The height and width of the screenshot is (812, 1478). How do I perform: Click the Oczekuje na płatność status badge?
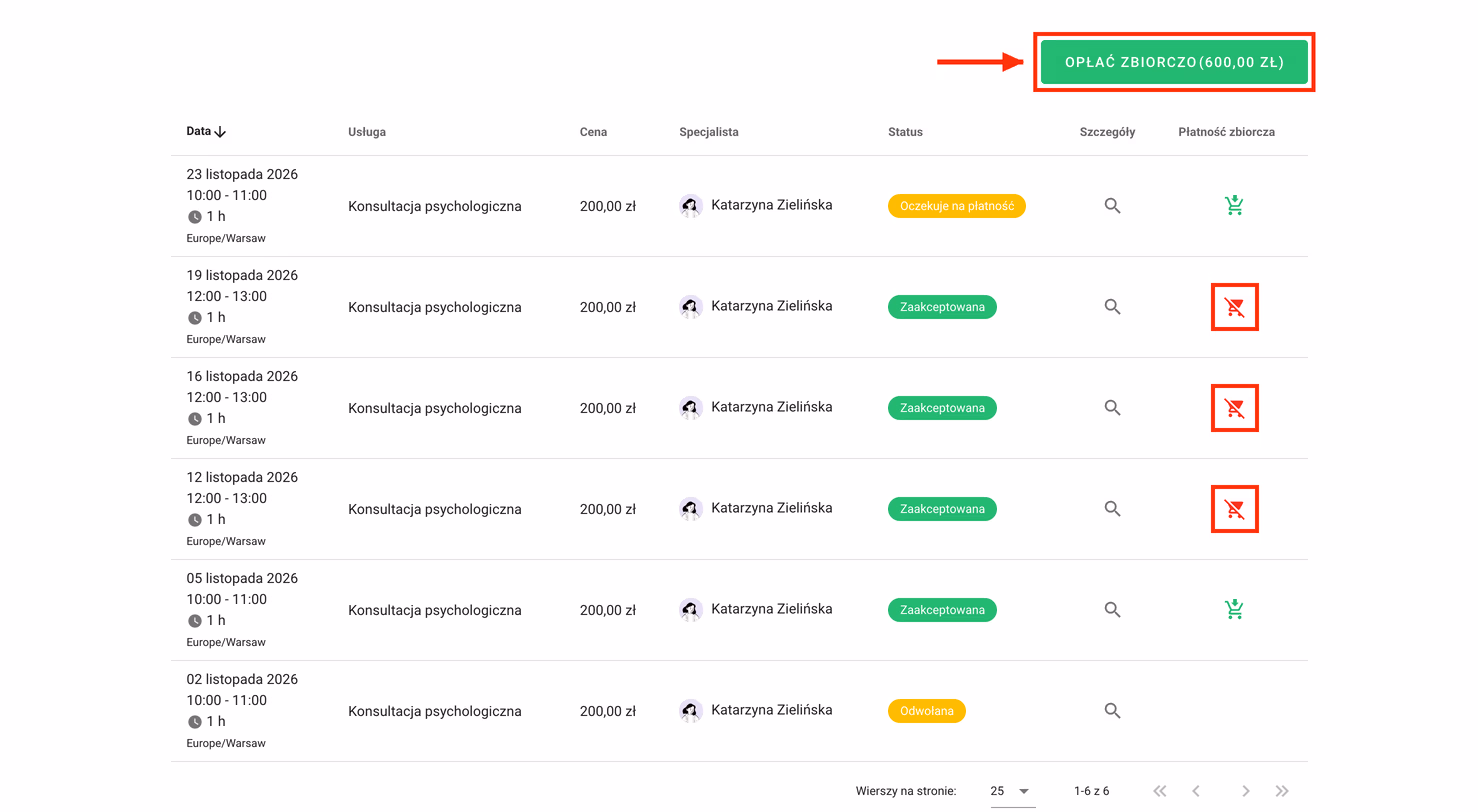(x=957, y=206)
